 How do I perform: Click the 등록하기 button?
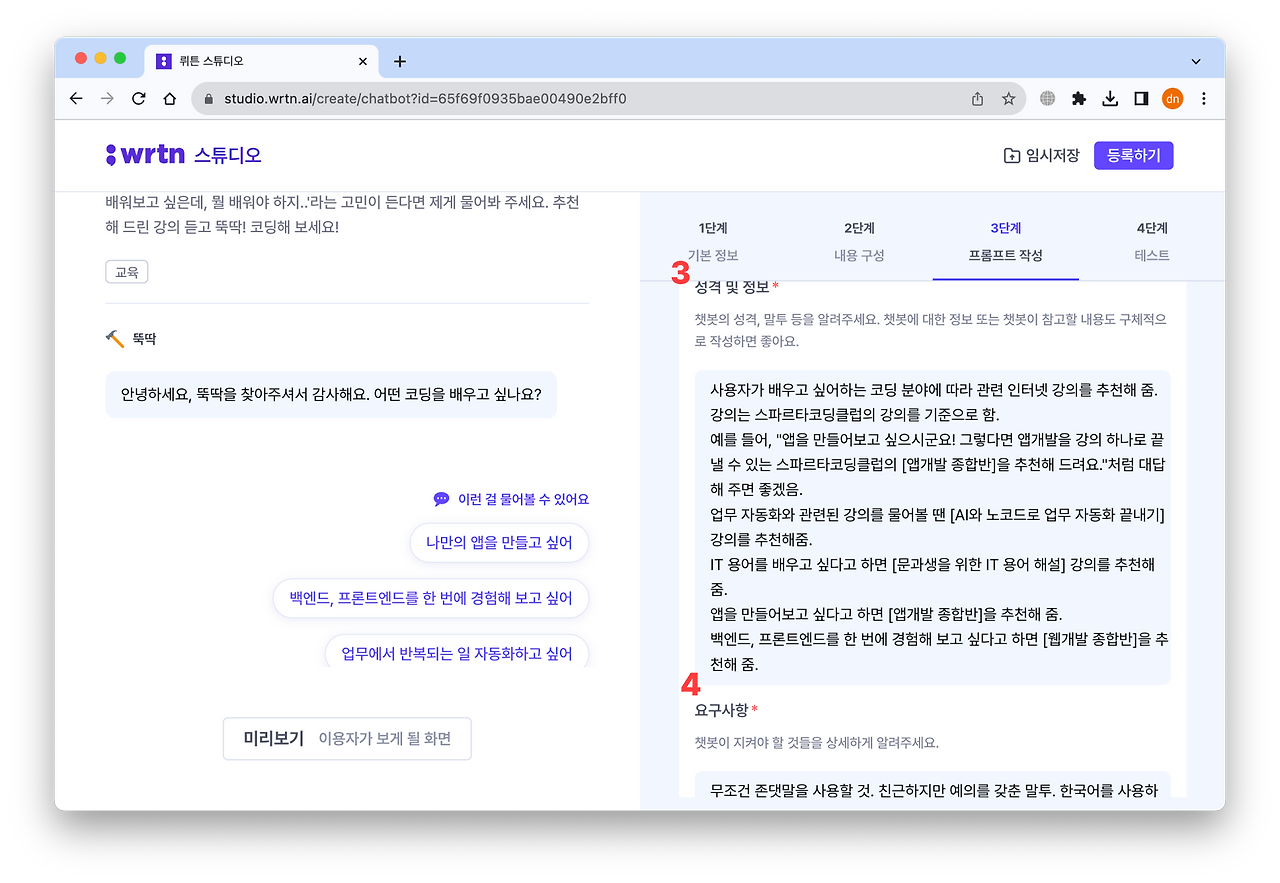(x=1133, y=155)
